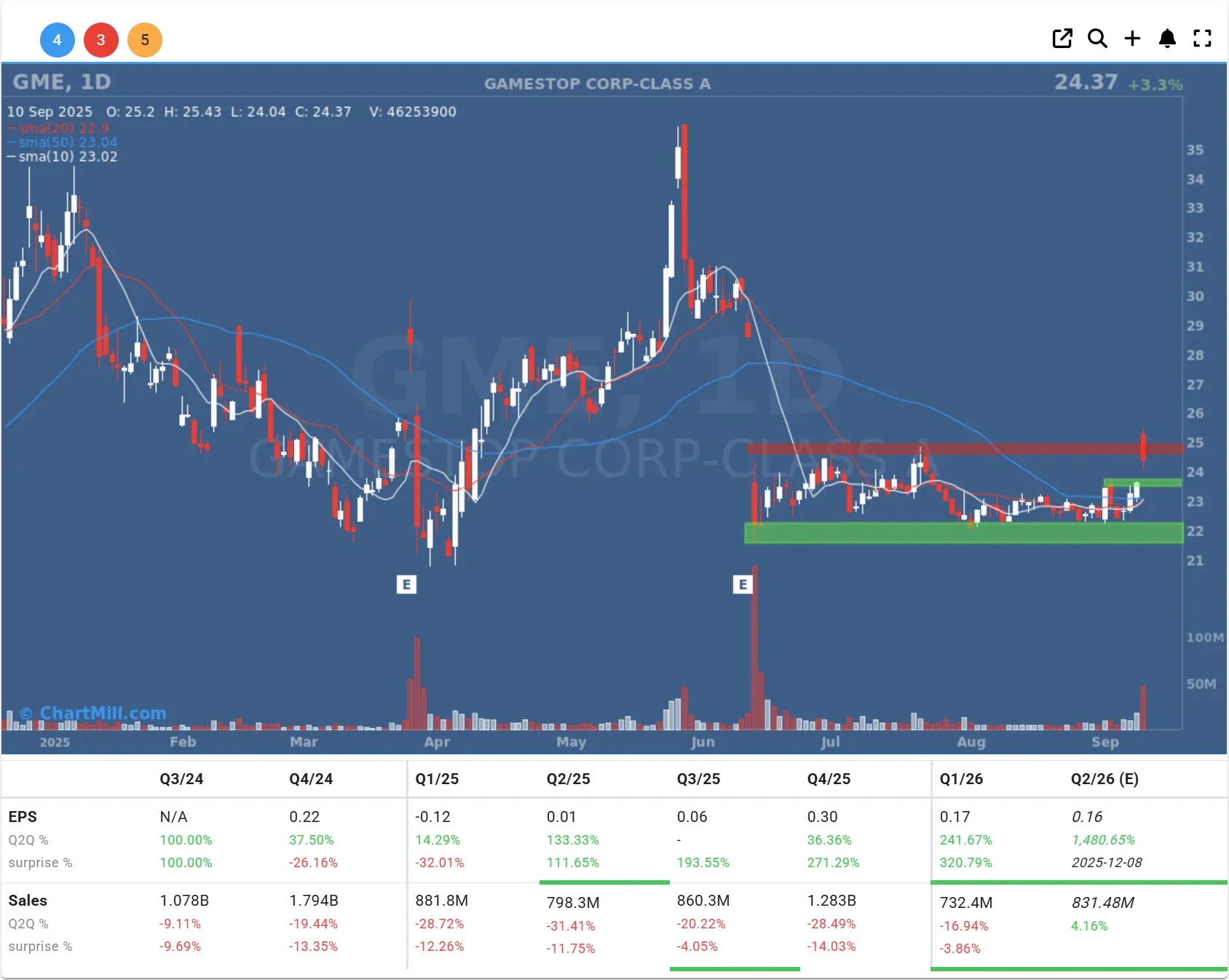Click the 2025-12-08 estimate date

[1106, 863]
